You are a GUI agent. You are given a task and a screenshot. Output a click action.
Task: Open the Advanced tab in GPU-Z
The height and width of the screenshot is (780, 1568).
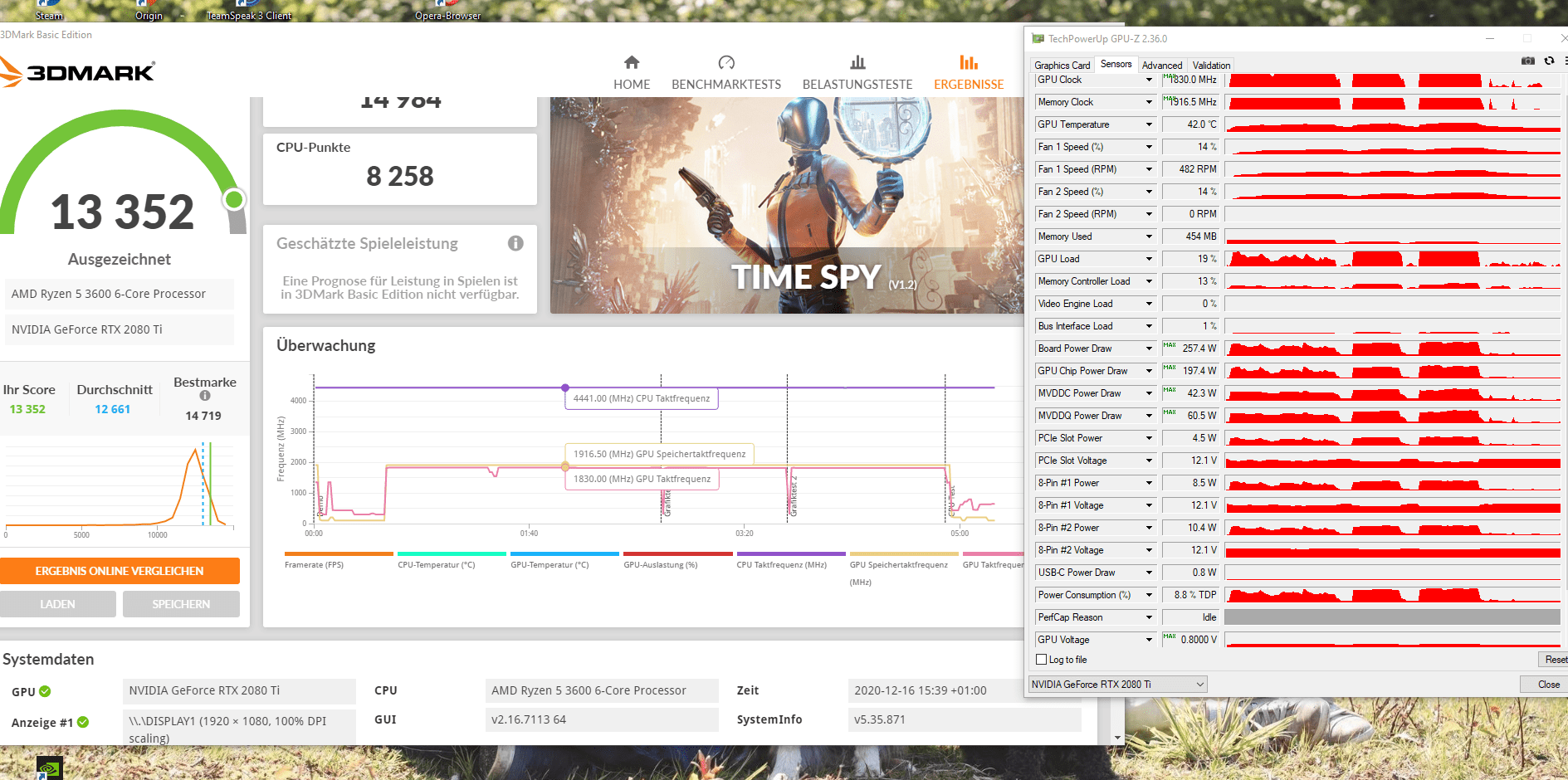pyautogui.click(x=1162, y=66)
